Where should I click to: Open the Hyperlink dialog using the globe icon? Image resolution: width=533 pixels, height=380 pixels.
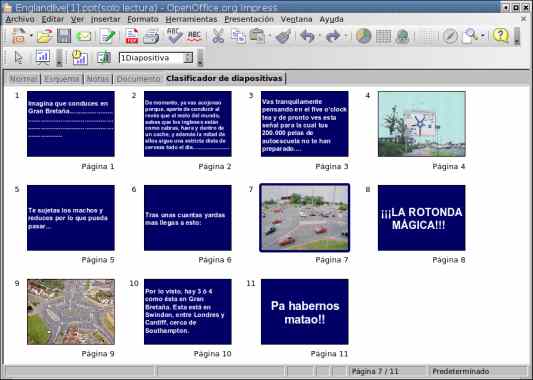(x=402, y=36)
